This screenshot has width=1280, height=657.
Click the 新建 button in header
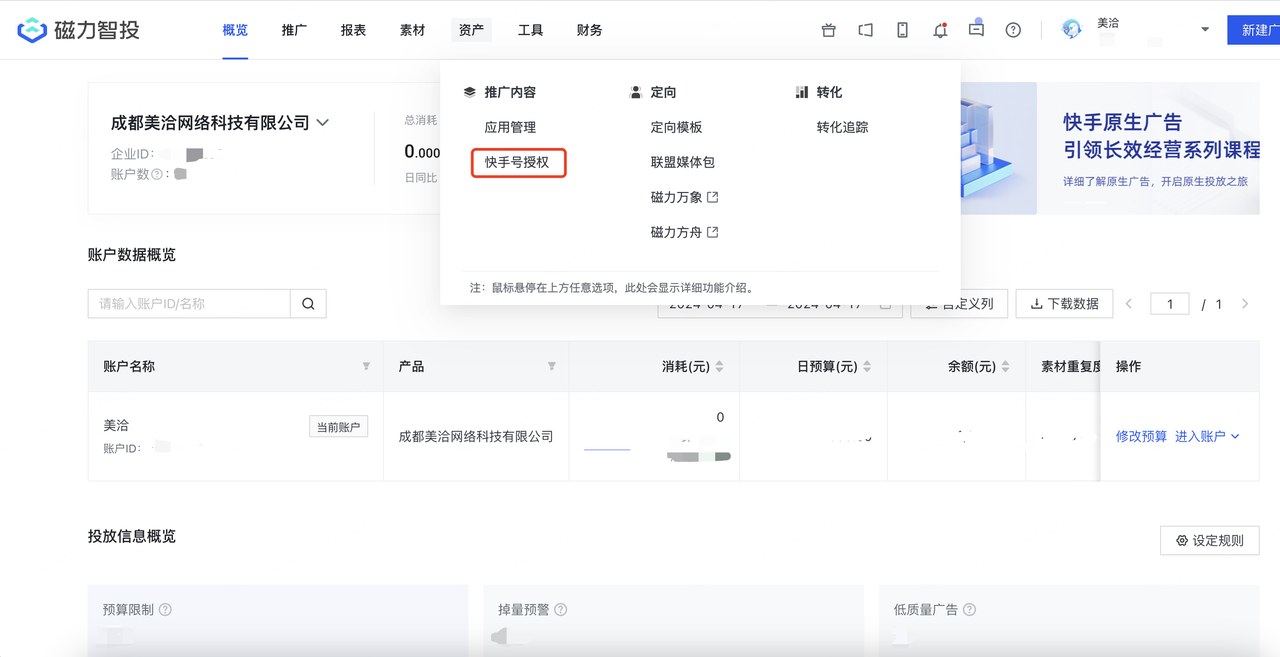[x=1254, y=30]
